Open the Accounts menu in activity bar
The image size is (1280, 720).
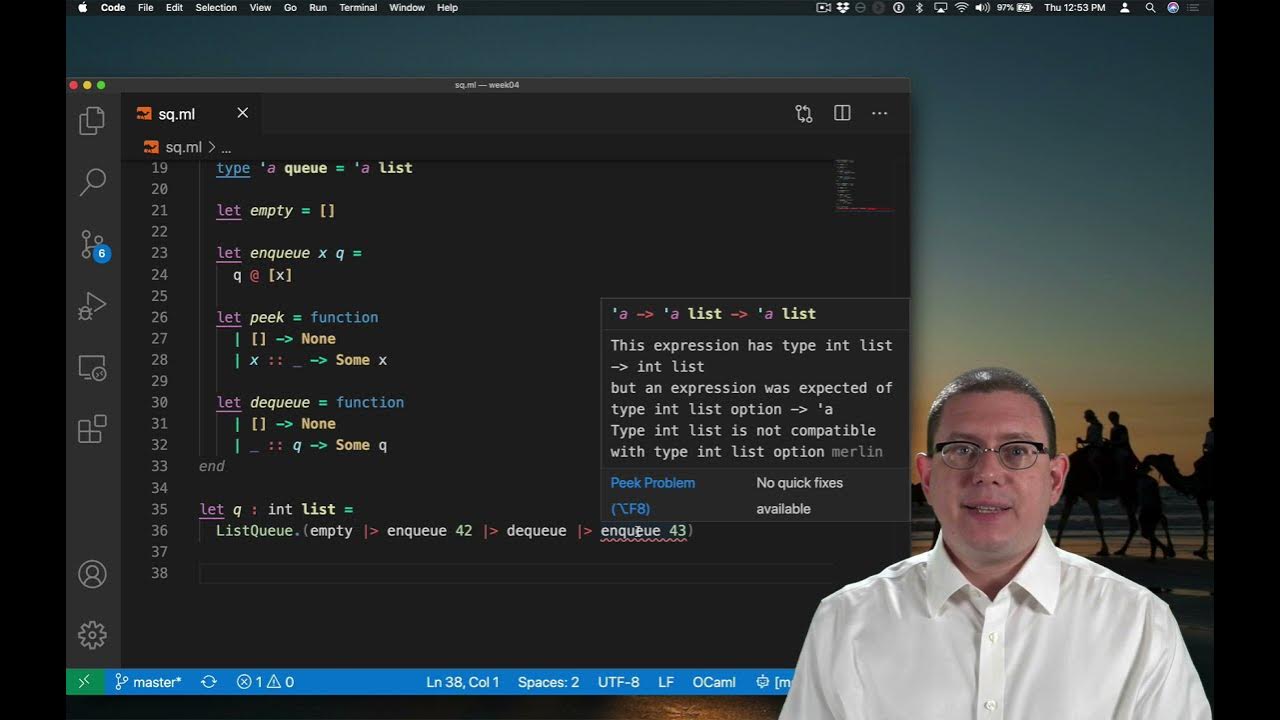[x=92, y=574]
